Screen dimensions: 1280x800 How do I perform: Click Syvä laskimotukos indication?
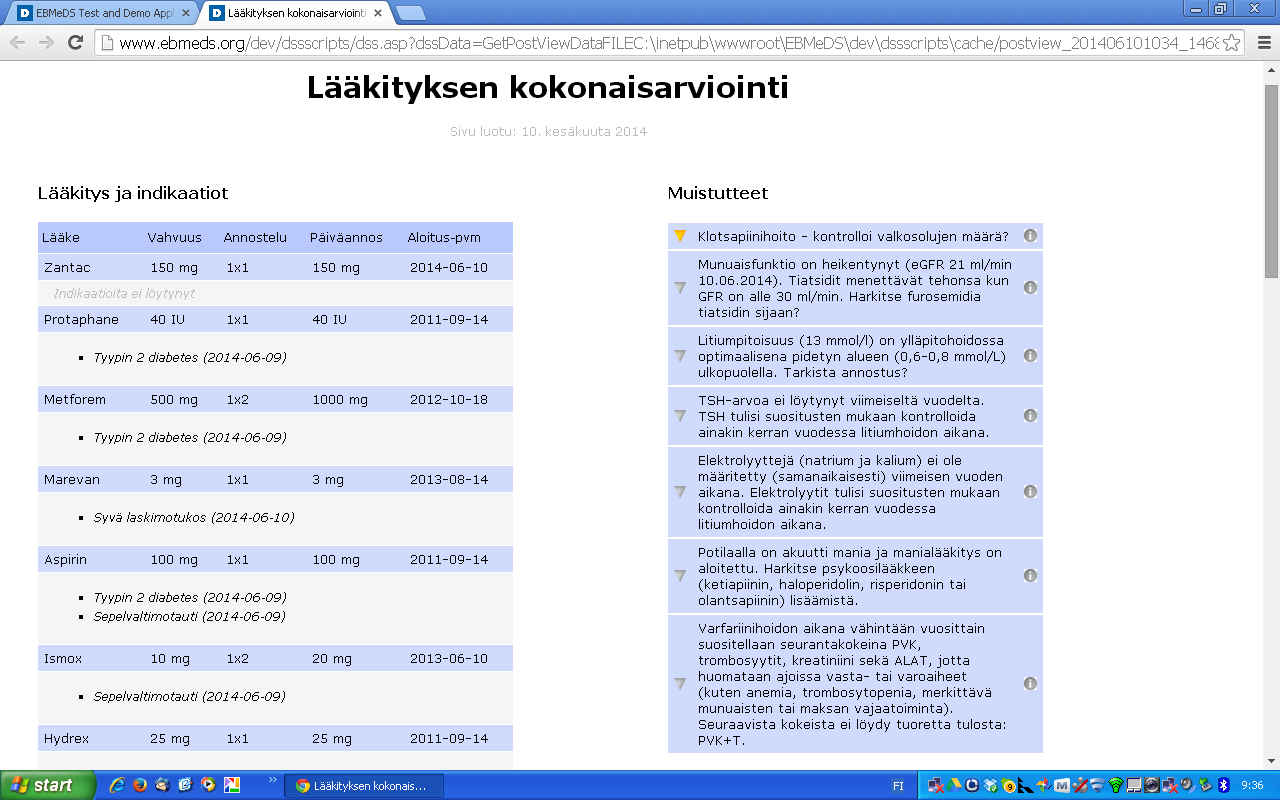(194, 518)
